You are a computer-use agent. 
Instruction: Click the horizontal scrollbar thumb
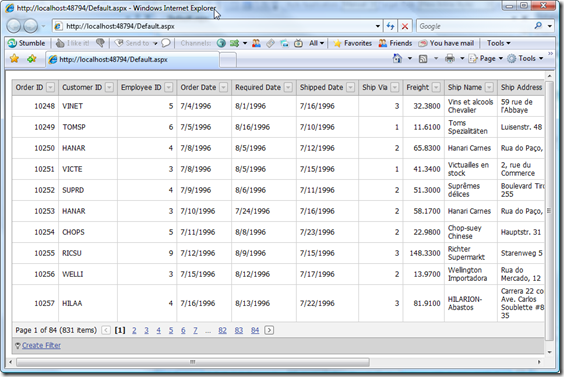pos(193,362)
